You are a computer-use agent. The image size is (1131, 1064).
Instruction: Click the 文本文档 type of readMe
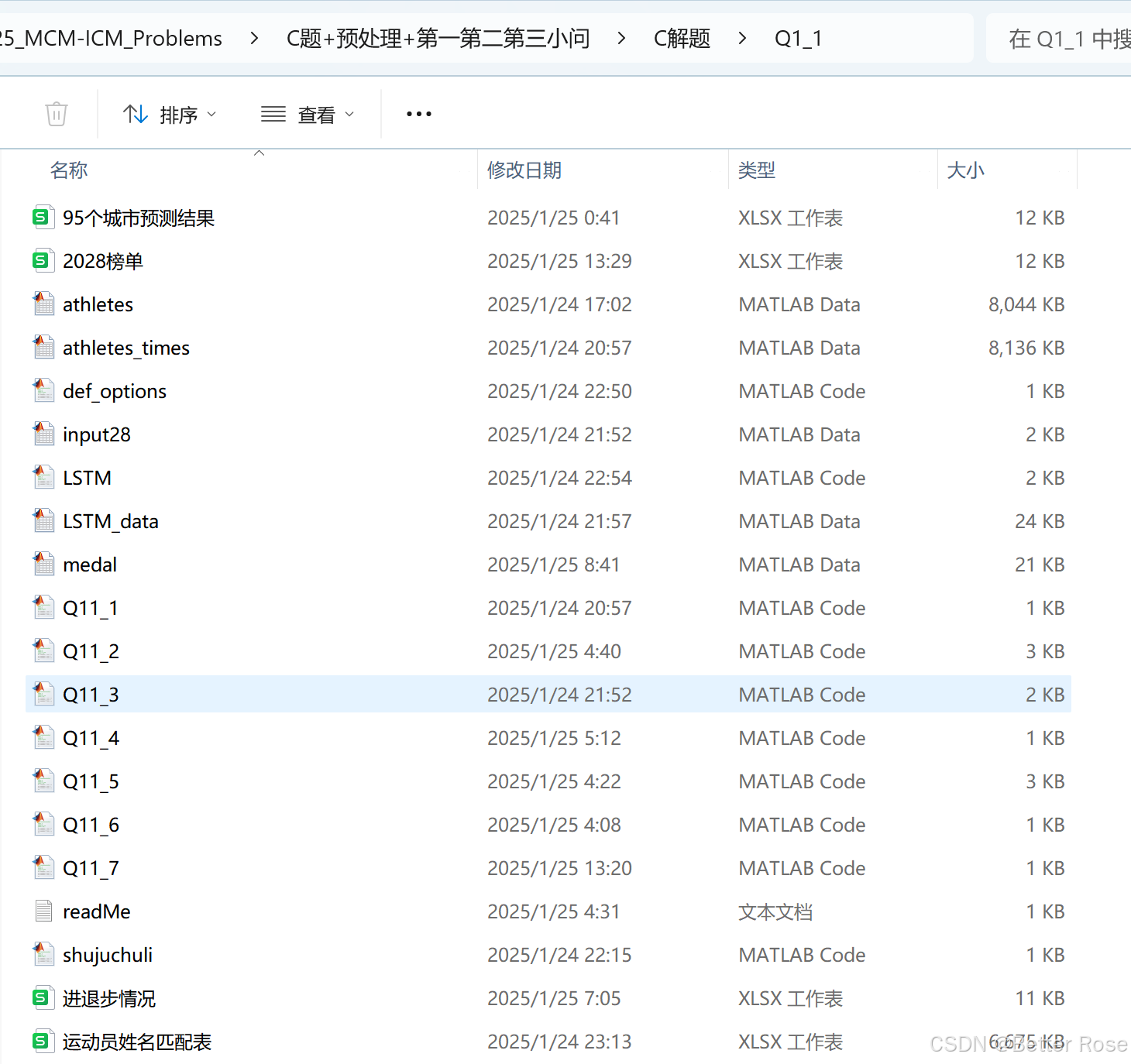(775, 912)
